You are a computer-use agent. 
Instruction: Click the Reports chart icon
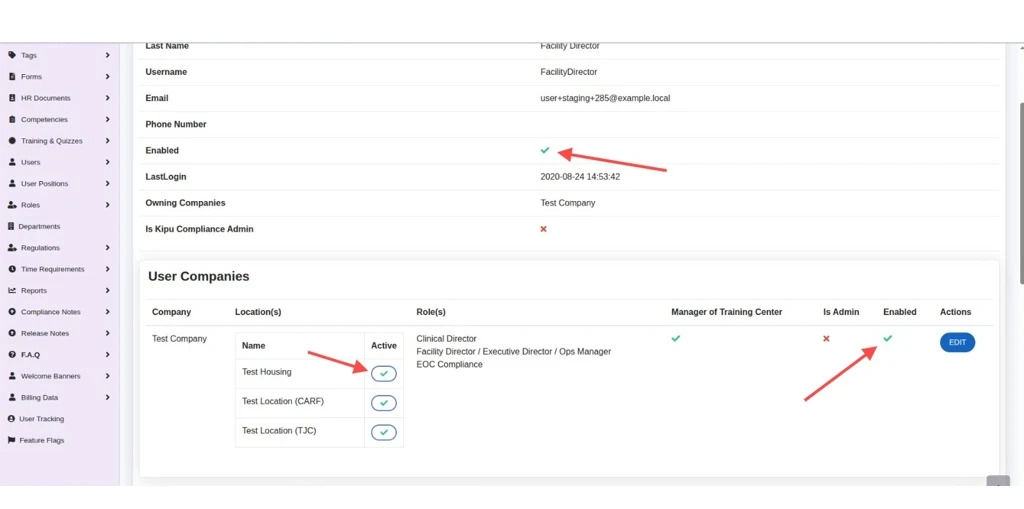click(x=12, y=290)
